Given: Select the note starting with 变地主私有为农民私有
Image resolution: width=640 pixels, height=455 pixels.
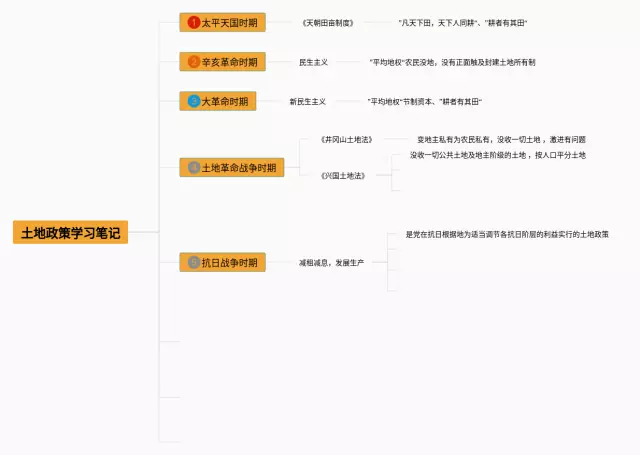Looking at the screenshot, I should tap(501, 139).
